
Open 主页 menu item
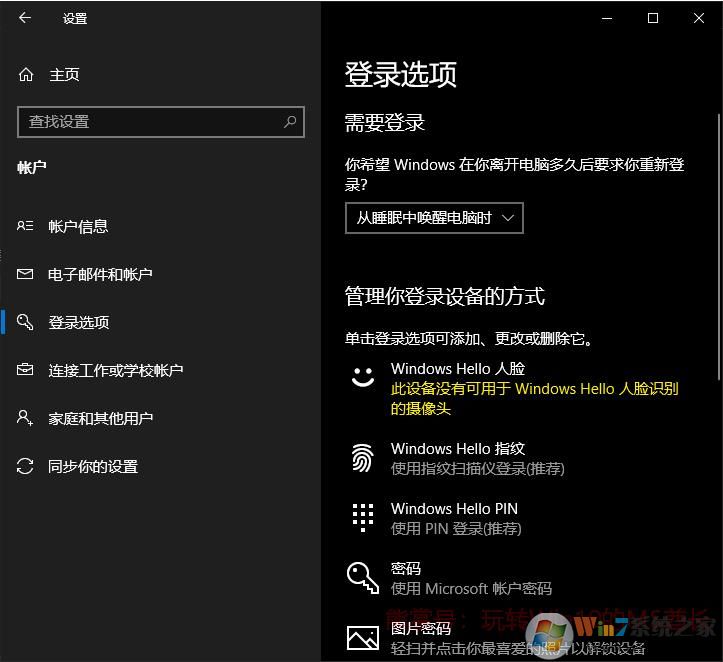tap(64, 74)
